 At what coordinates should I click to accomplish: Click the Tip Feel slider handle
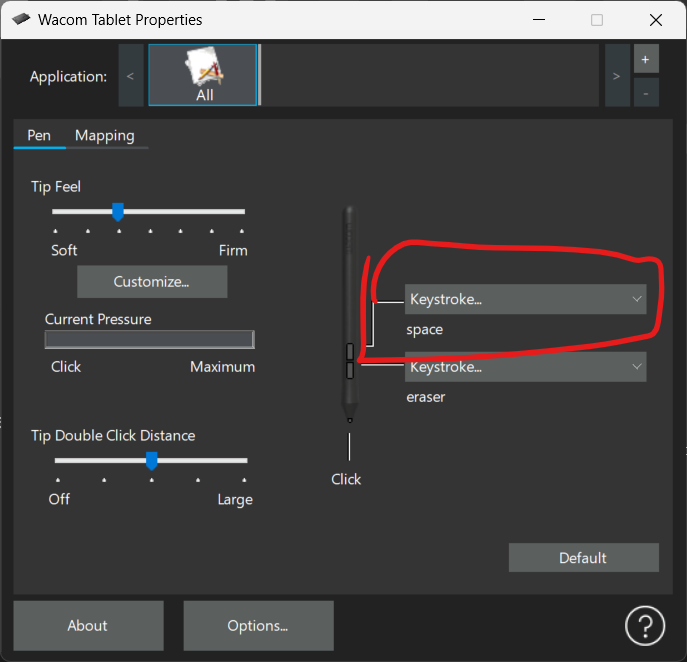pyautogui.click(x=118, y=212)
